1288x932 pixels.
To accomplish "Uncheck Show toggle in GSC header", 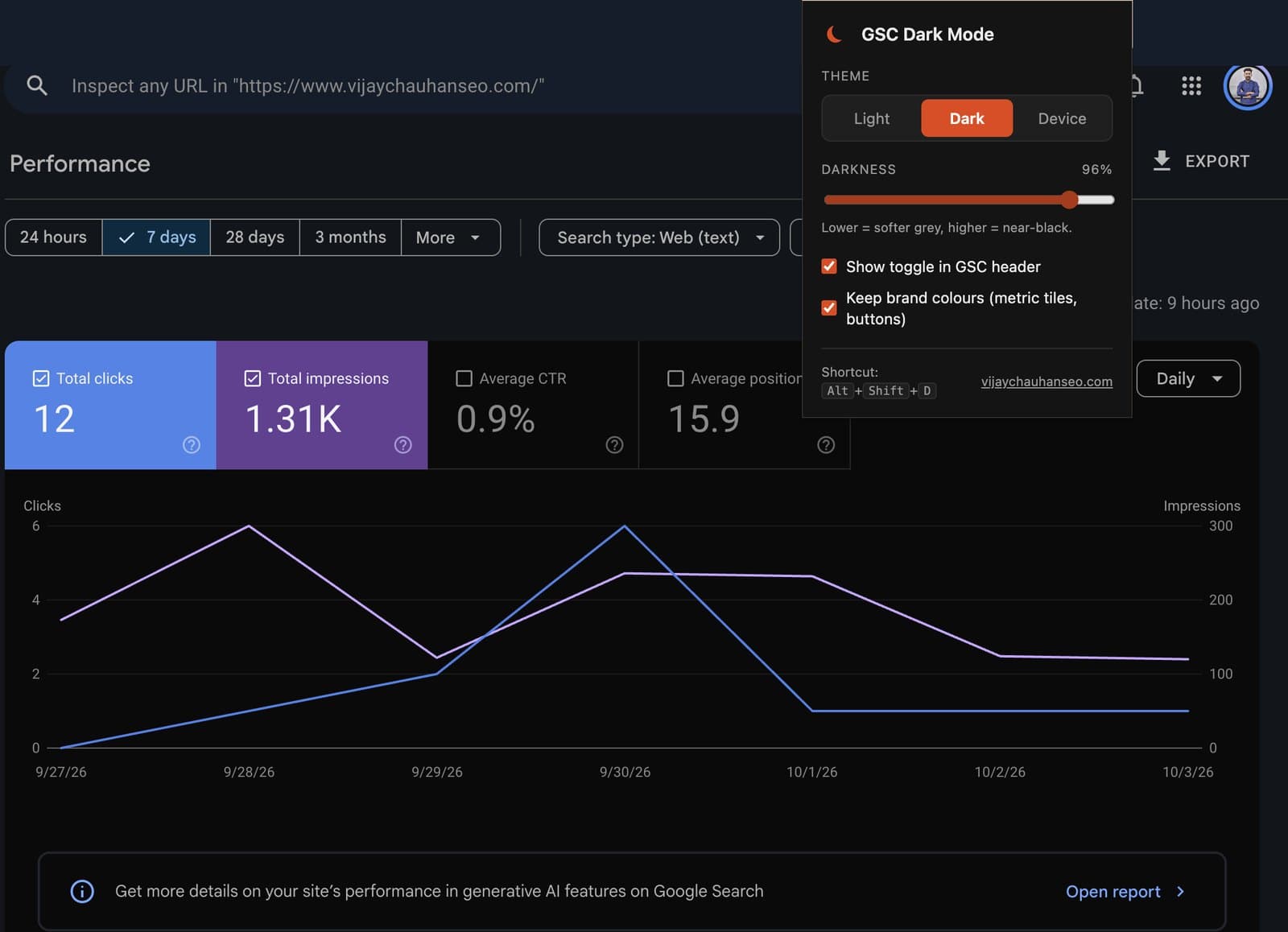I will [x=829, y=266].
